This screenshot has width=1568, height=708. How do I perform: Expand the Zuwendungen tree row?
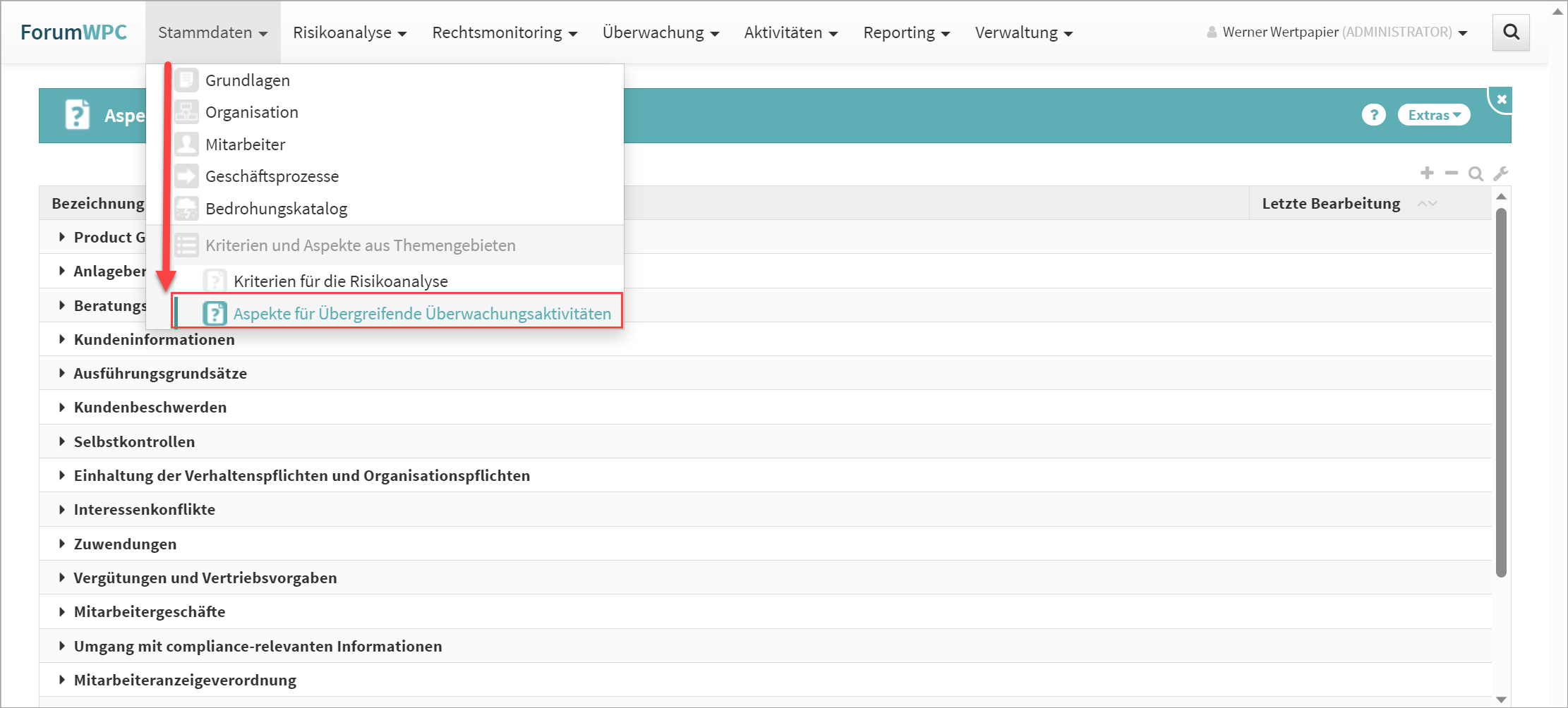(62, 544)
